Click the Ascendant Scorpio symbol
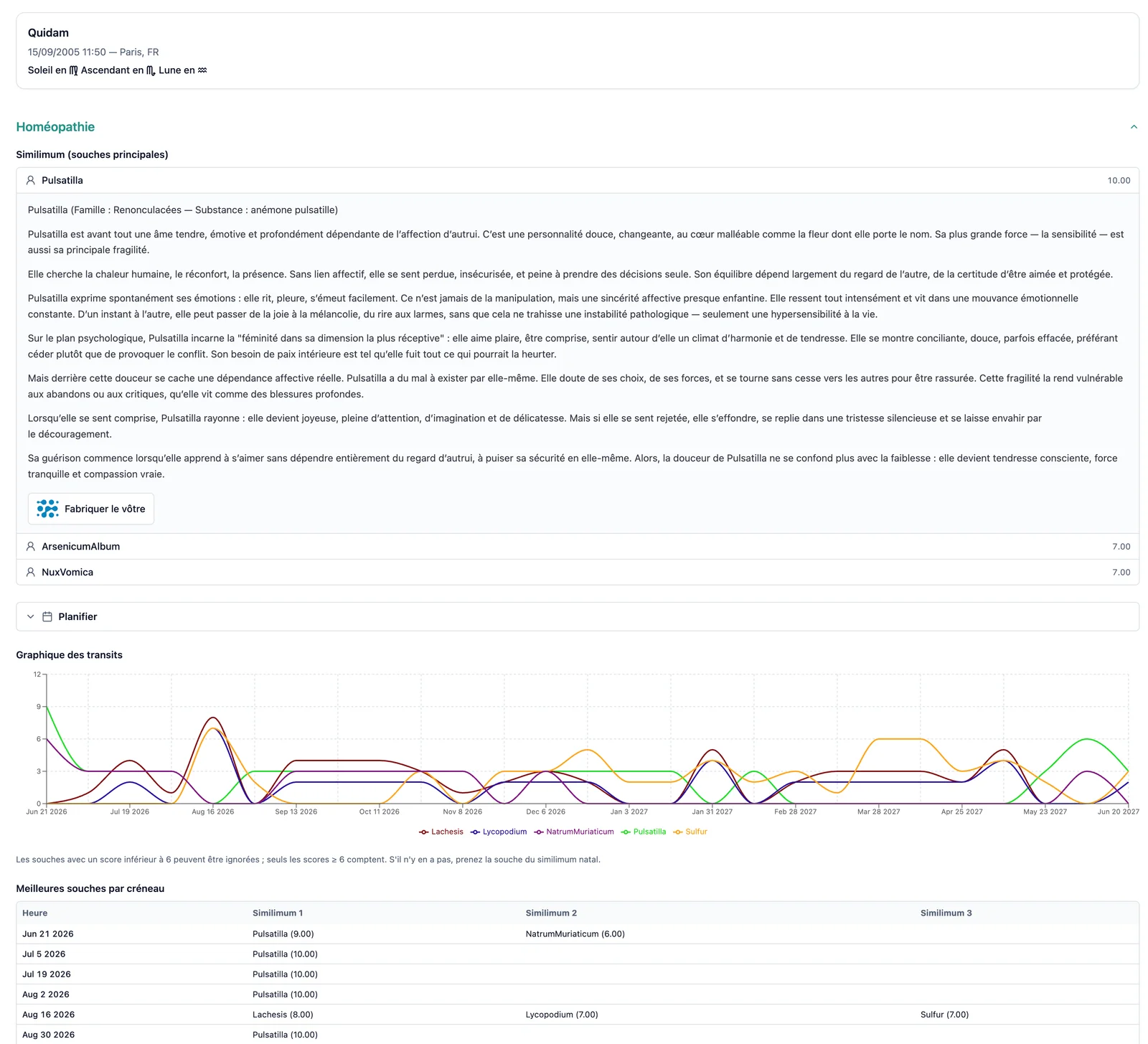Viewport: 1148px width, 1044px height. click(x=151, y=70)
